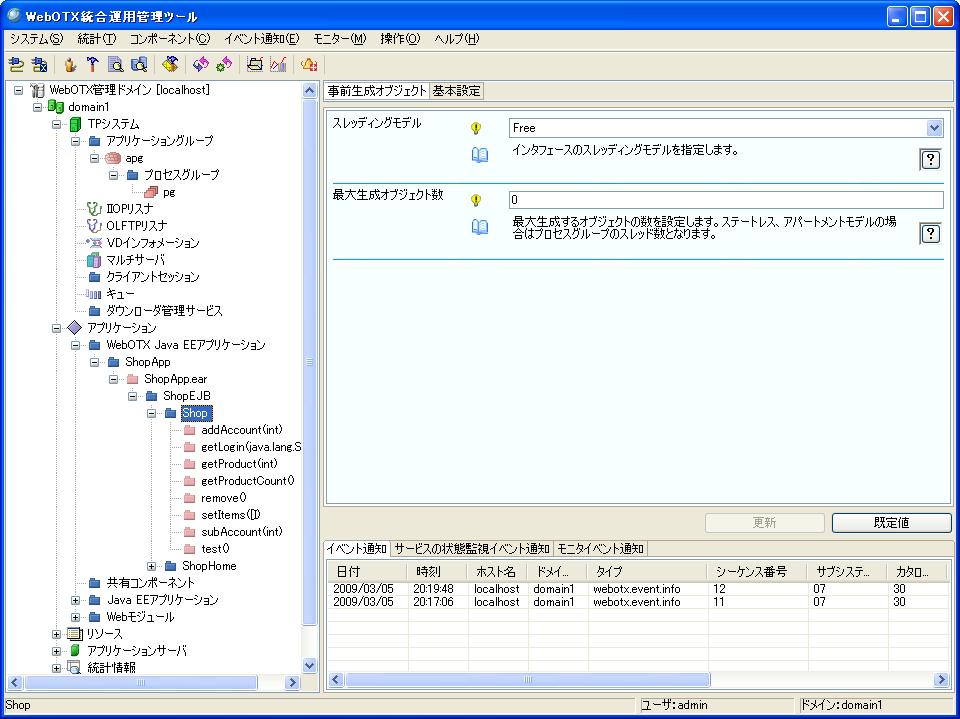Select the addAccount(int) method in tree
This screenshot has width=960, height=719.
pos(241,430)
